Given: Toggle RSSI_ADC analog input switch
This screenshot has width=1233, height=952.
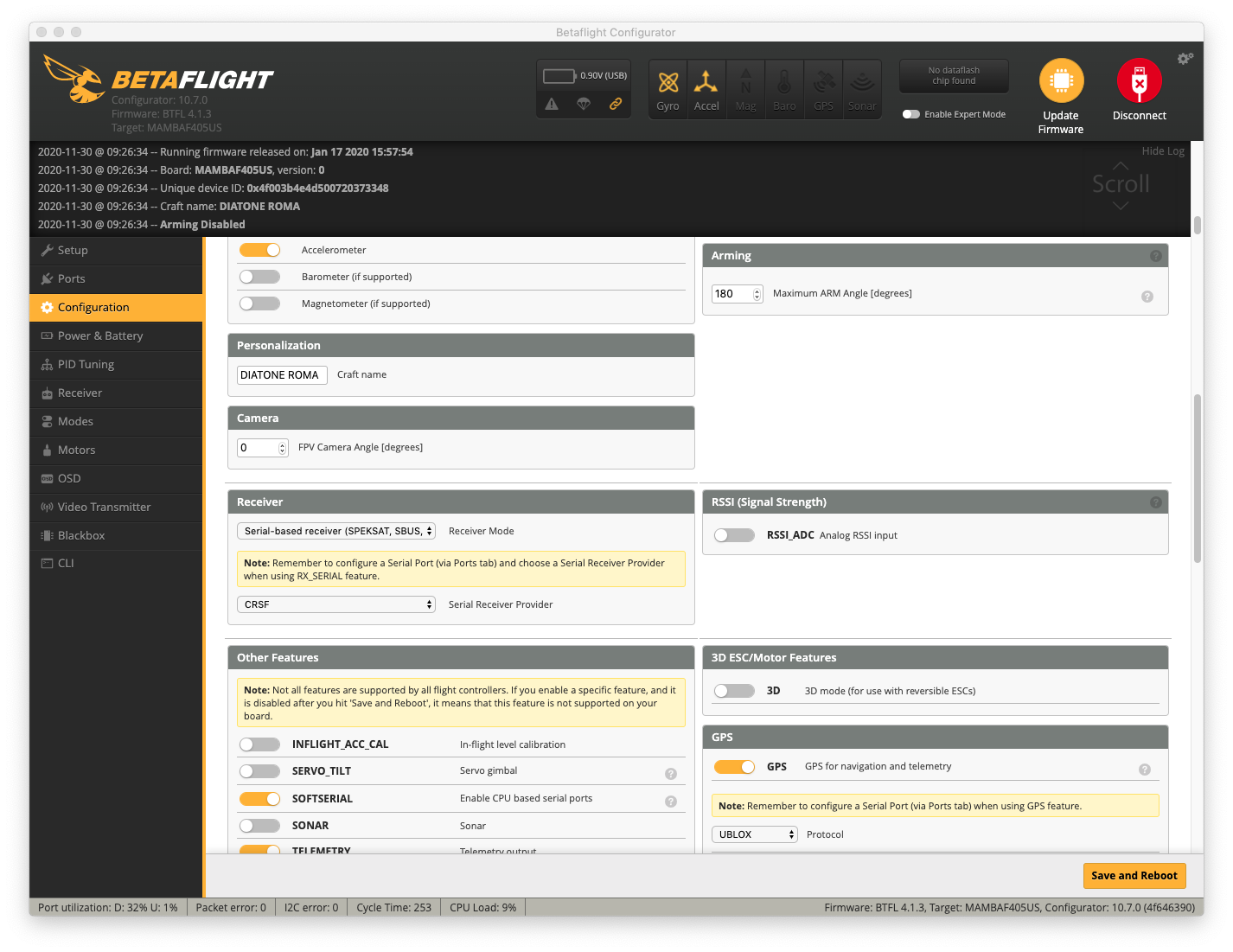Looking at the screenshot, I should coord(734,535).
